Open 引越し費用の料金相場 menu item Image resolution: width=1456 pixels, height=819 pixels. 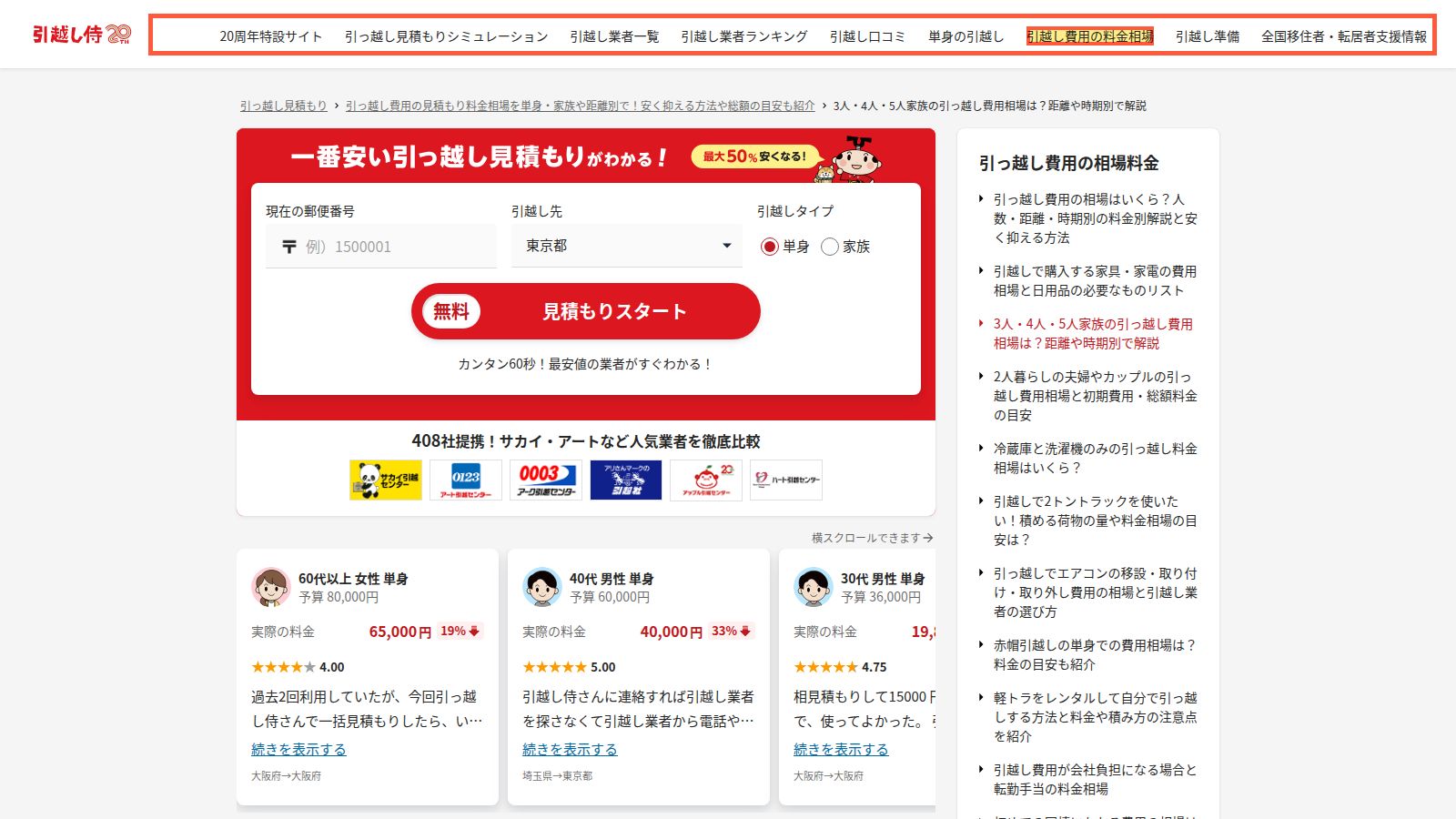[1090, 36]
